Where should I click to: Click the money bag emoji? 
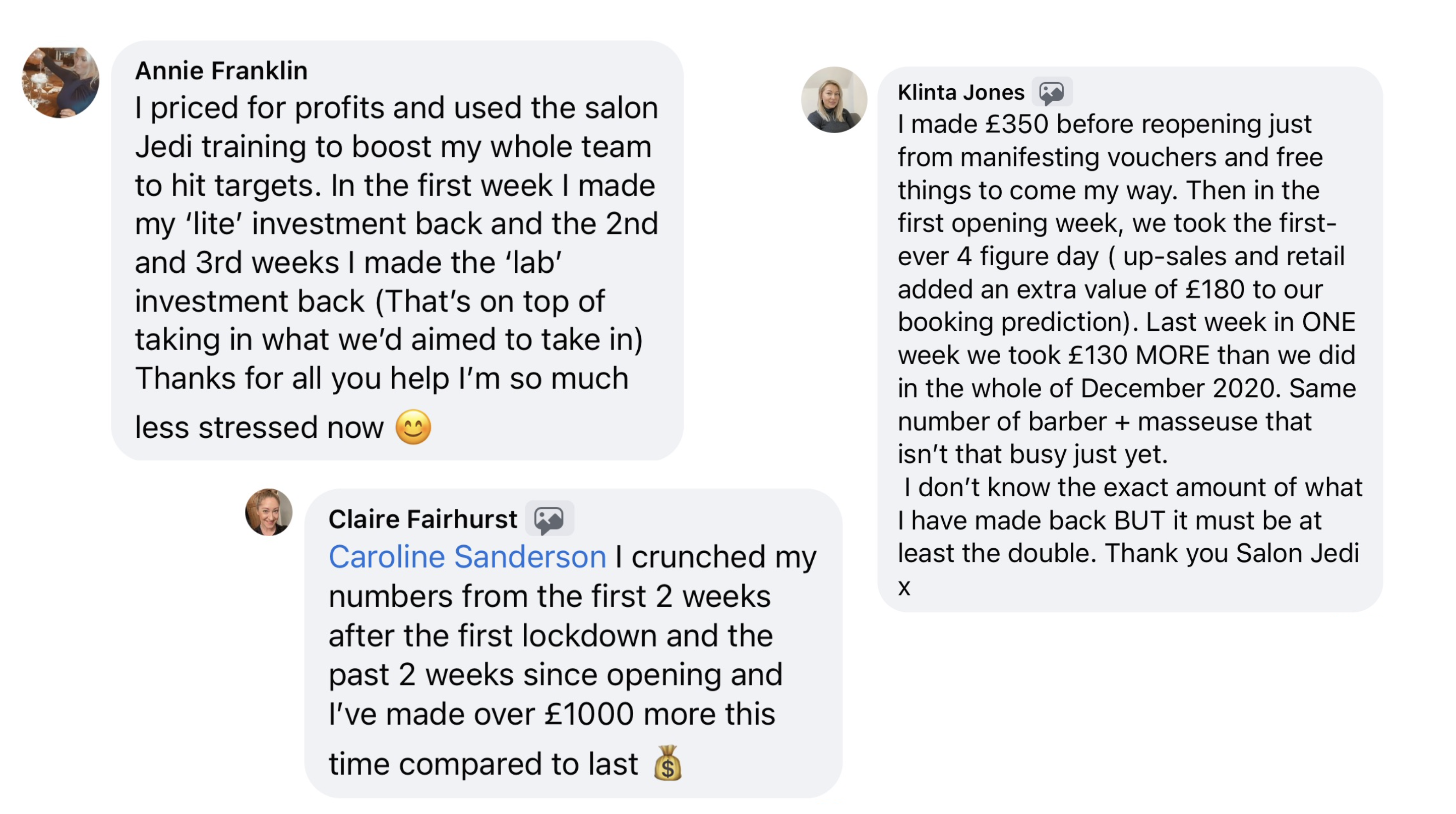coord(668,763)
